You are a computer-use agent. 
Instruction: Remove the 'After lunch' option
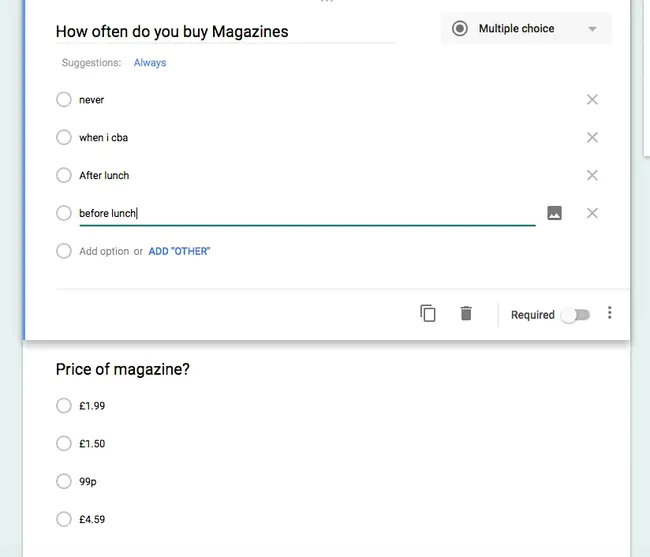click(592, 176)
